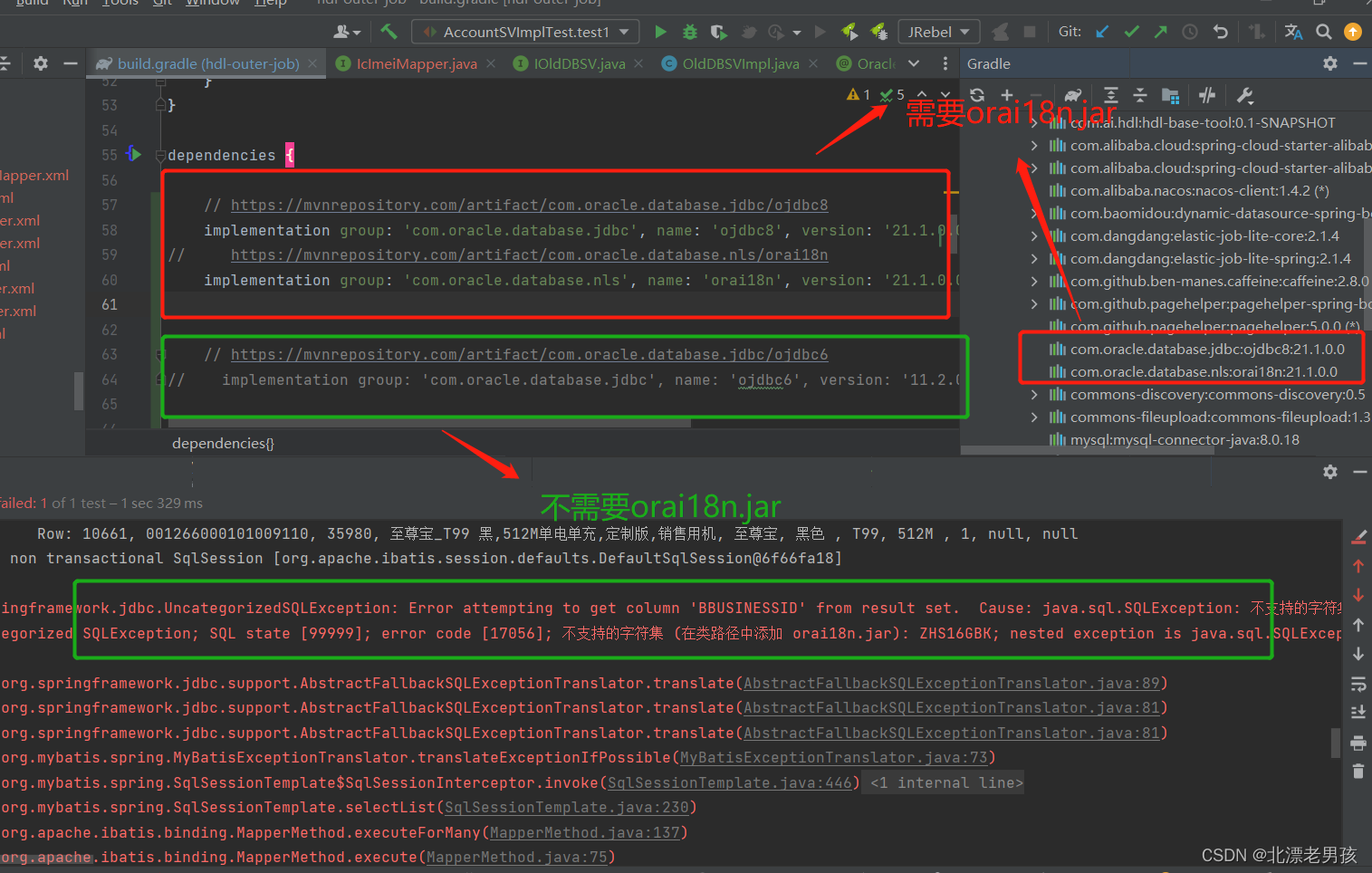Viewport: 1372px width, 873px height.
Task: Print console output with printer icon
Action: tap(1358, 743)
